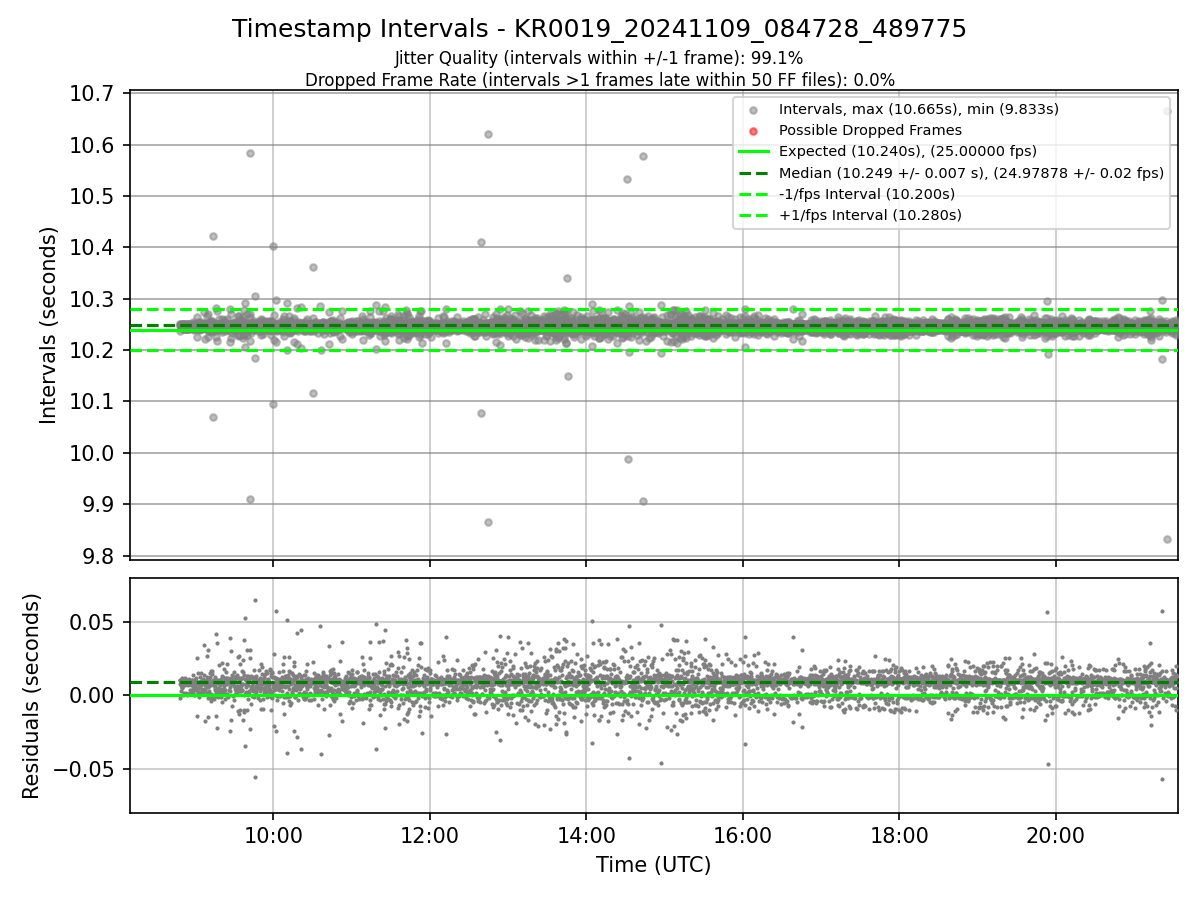This screenshot has width=1200, height=900.
Task: Select legend entry 'Expected (10.240s), (25.00000 fps)'
Action: point(907,152)
